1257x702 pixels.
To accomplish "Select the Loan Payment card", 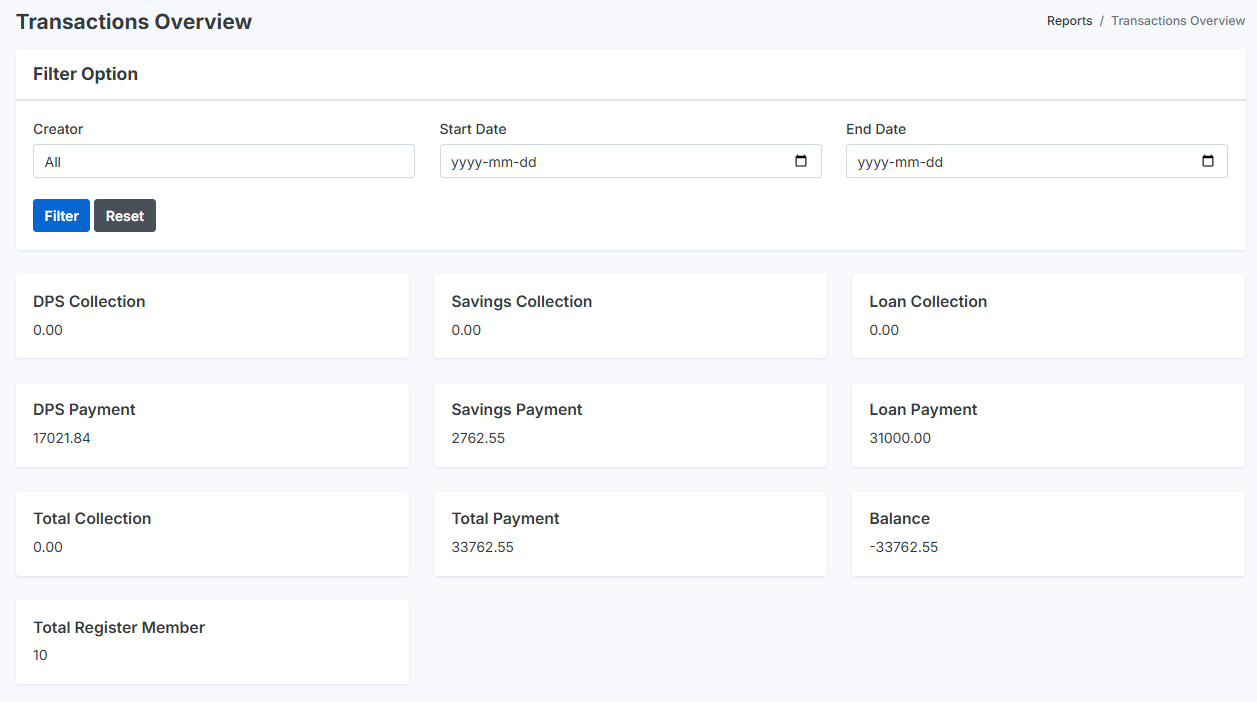I will tap(1048, 424).
